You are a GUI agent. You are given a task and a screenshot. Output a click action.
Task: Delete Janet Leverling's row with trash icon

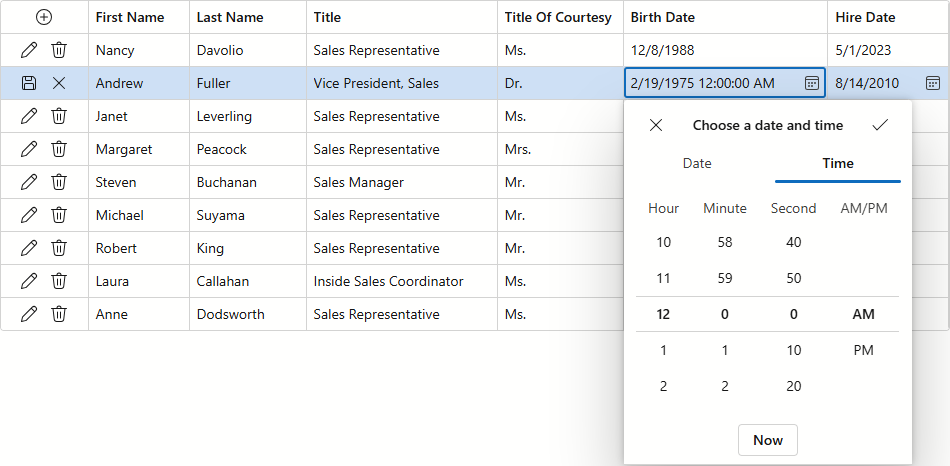coord(59,116)
